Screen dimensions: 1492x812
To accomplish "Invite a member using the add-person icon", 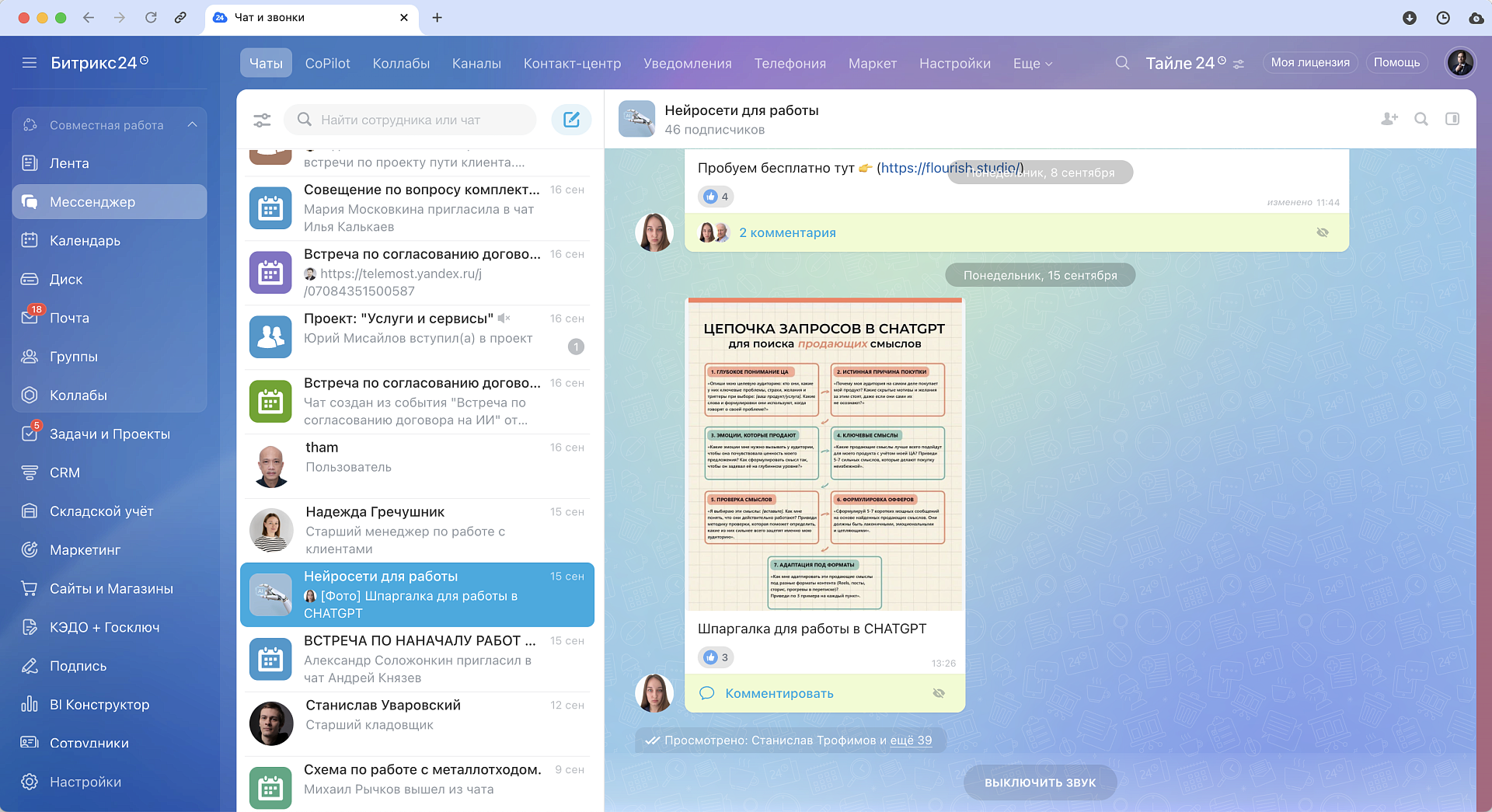I will [x=1390, y=119].
